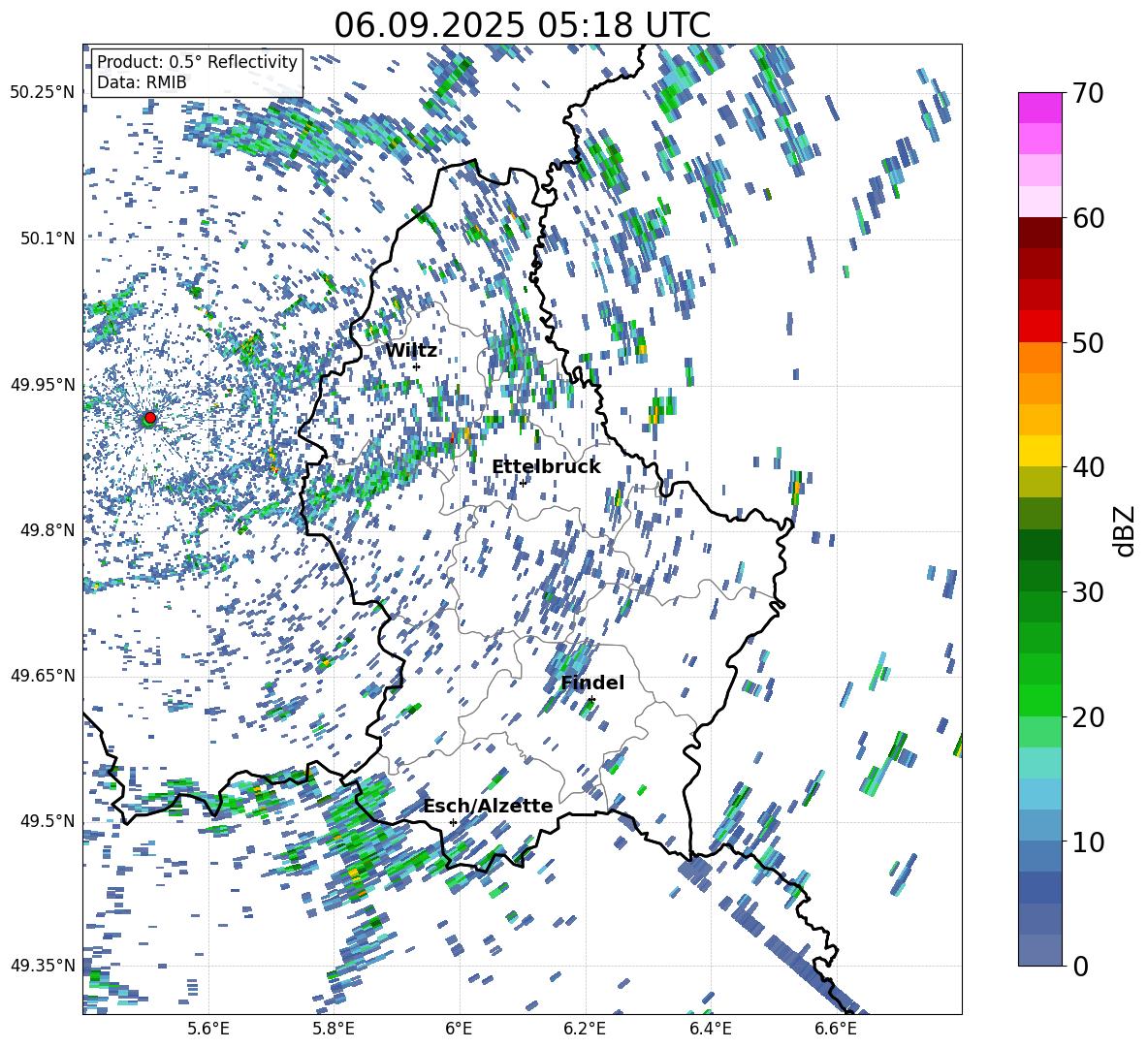Select the Findel station label

pos(592,683)
